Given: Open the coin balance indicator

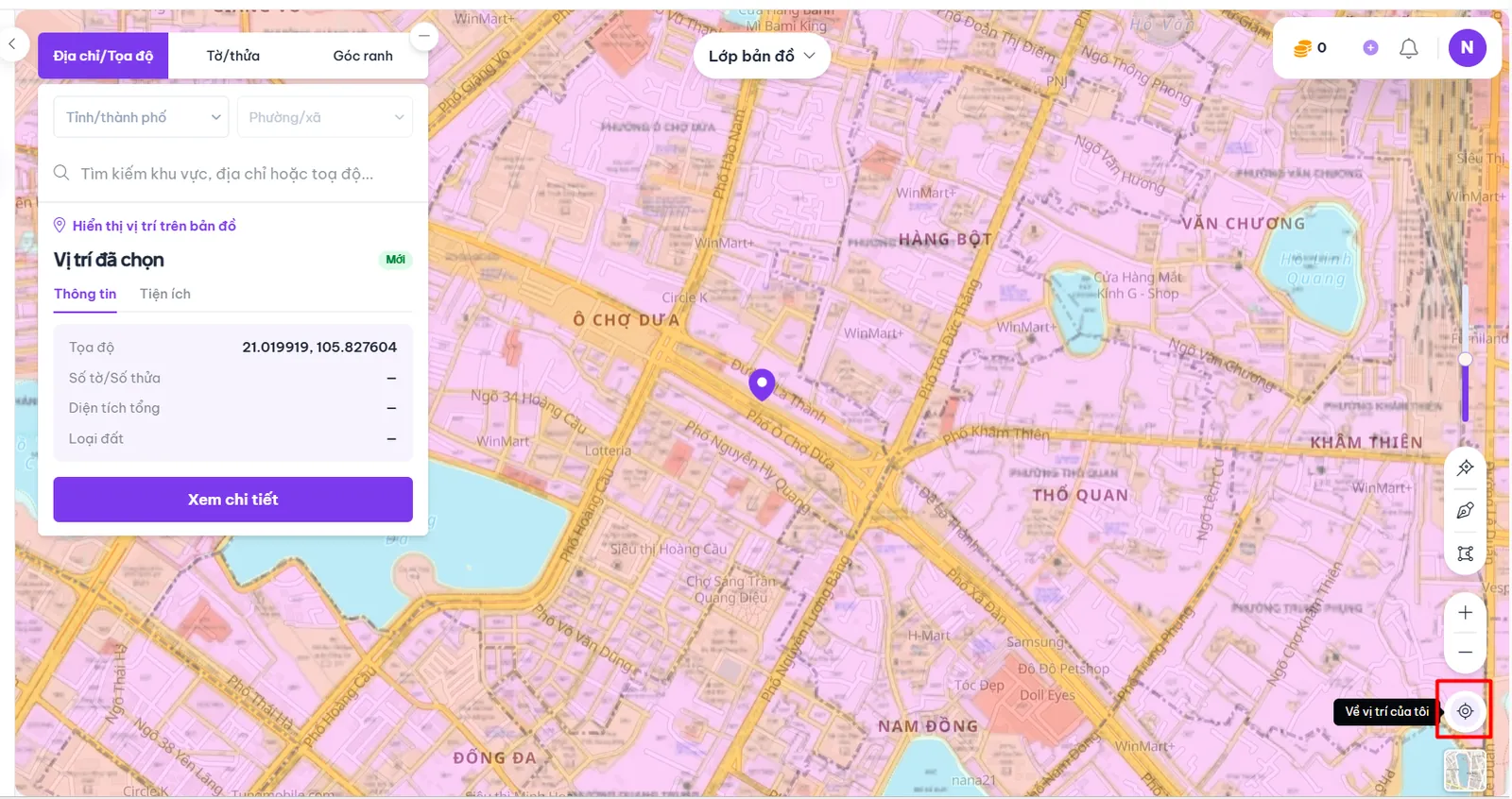Looking at the screenshot, I should tap(1310, 47).
